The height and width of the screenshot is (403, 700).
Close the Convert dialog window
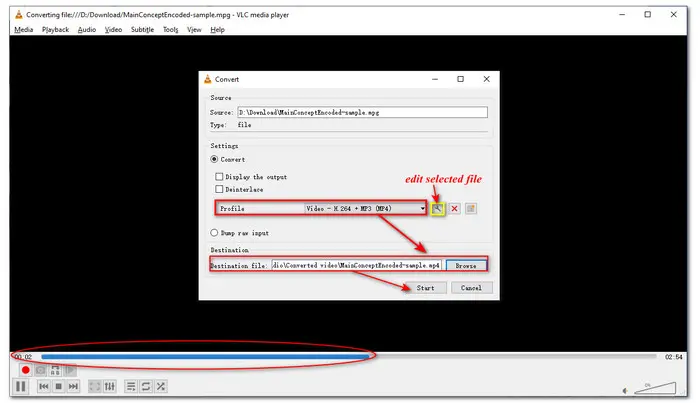pos(487,79)
